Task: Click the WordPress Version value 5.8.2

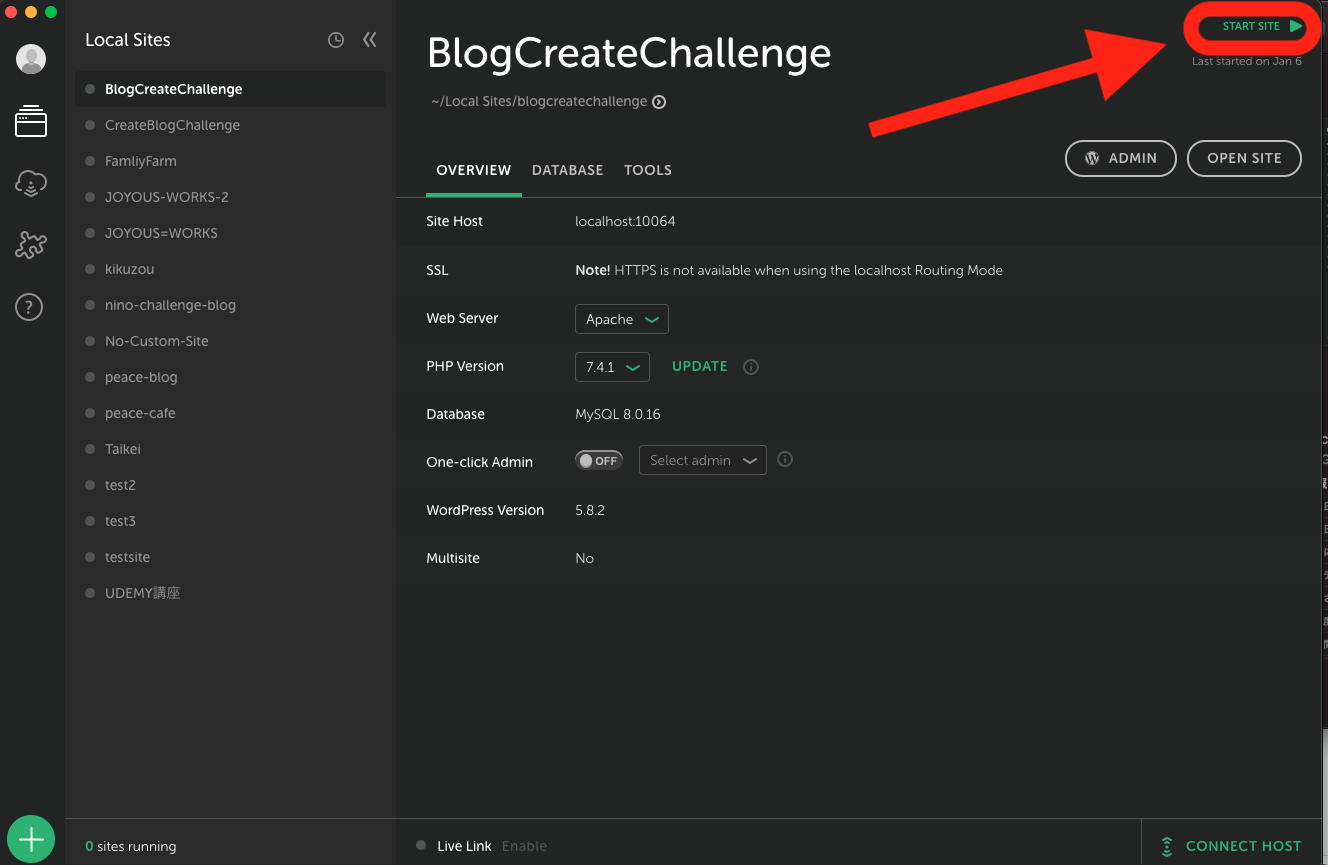Action: 590,510
